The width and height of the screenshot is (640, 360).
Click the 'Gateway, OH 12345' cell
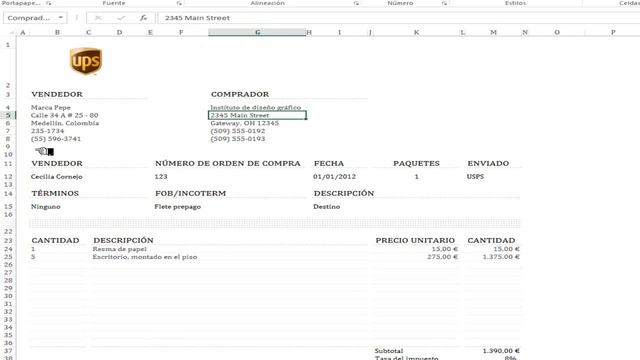244,123
